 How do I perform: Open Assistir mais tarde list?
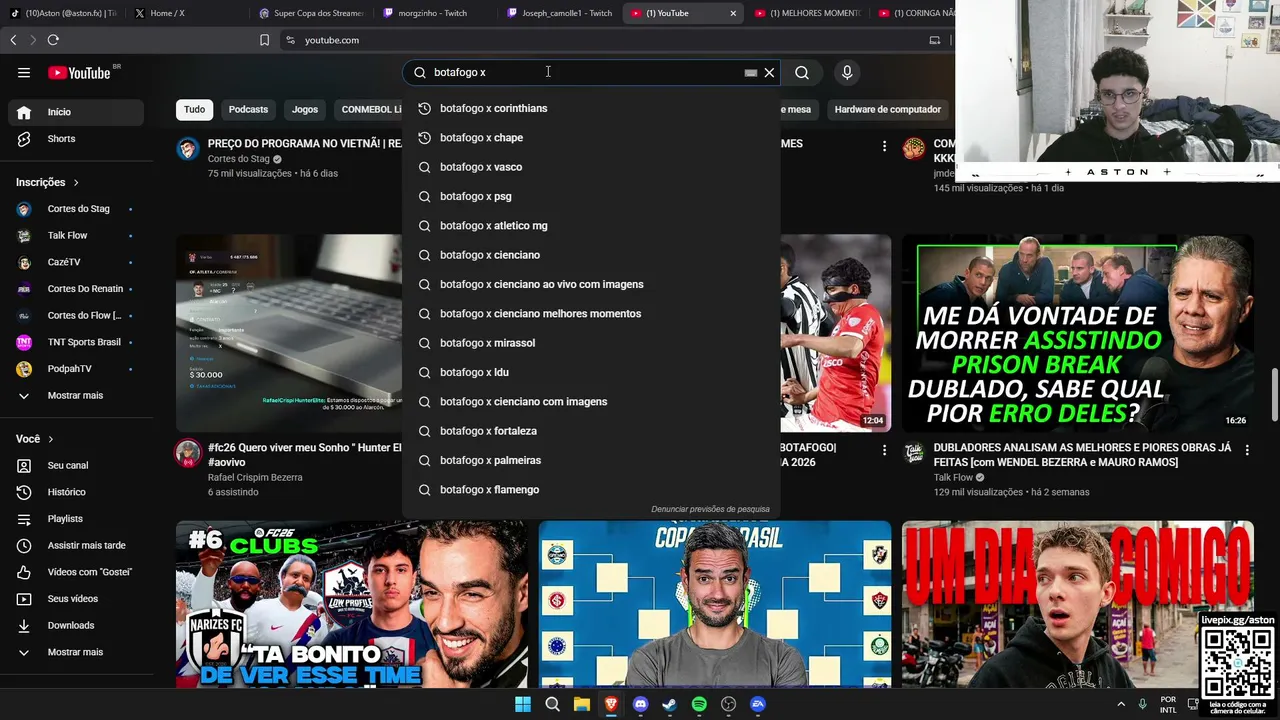pyautogui.click(x=76, y=545)
